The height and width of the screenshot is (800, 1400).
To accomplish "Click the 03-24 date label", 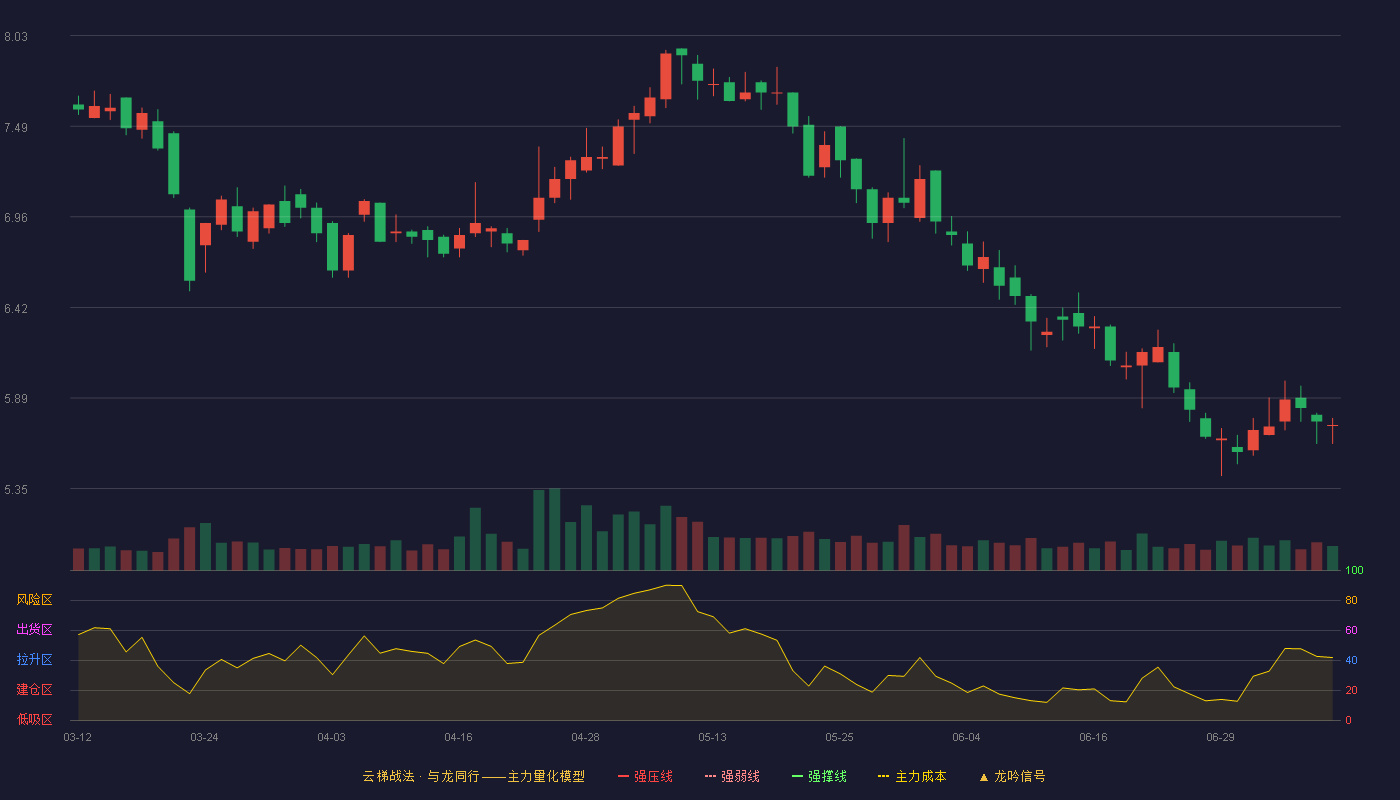I will point(204,737).
